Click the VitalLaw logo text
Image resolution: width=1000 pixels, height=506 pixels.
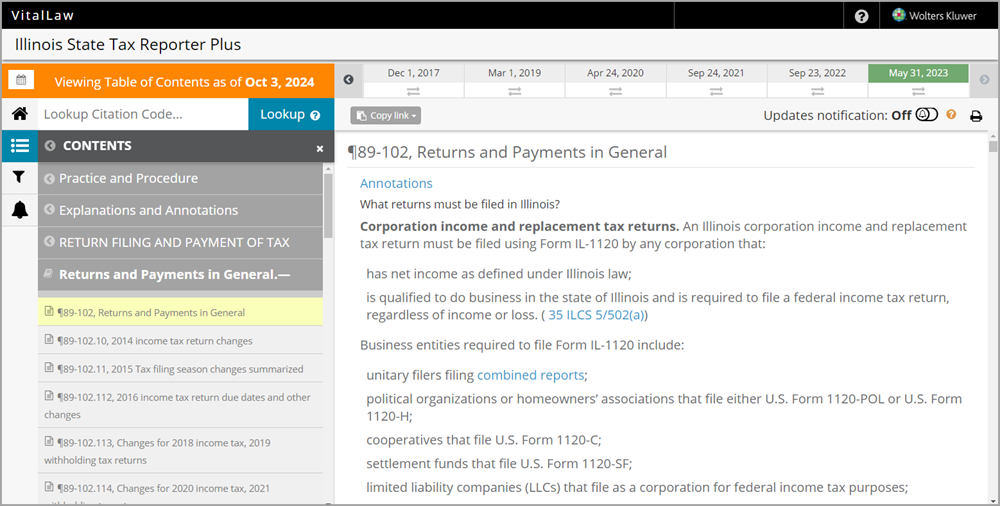coord(43,15)
